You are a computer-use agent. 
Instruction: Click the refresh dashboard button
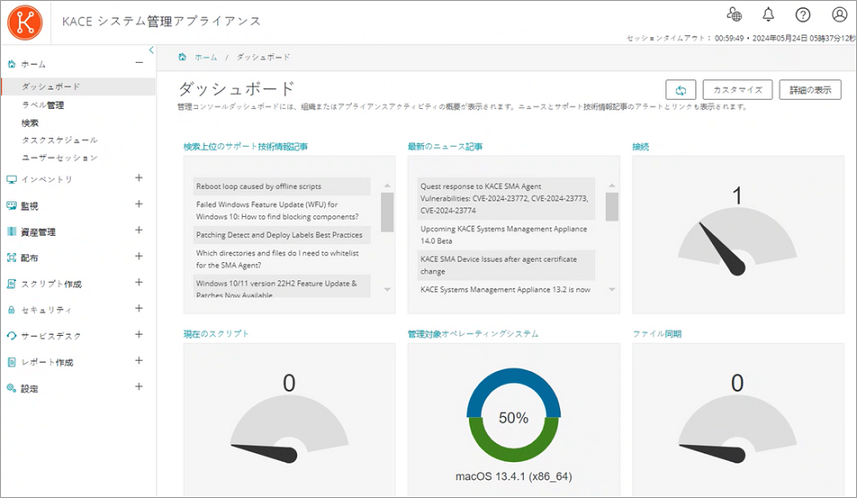coord(680,90)
